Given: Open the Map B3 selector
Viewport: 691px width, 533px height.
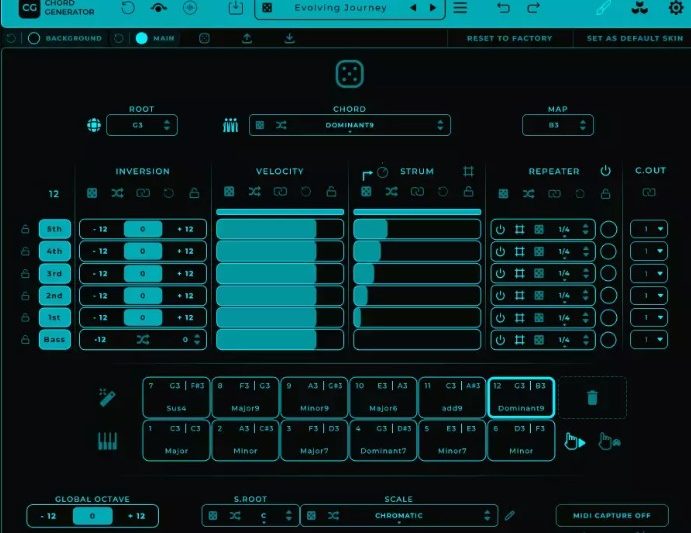Looking at the screenshot, I should point(557,125).
